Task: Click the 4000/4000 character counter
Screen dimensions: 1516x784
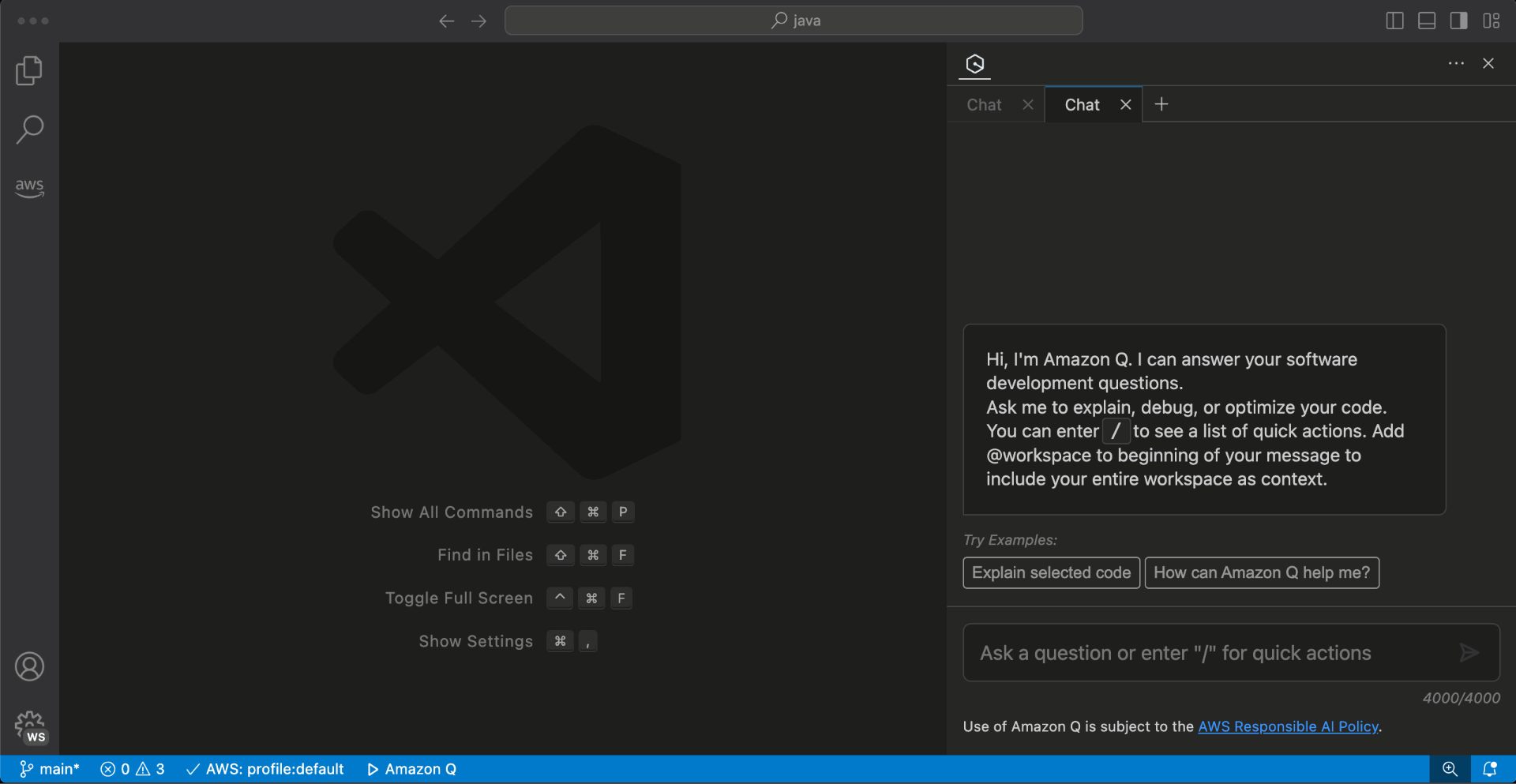Action: pos(1461,698)
